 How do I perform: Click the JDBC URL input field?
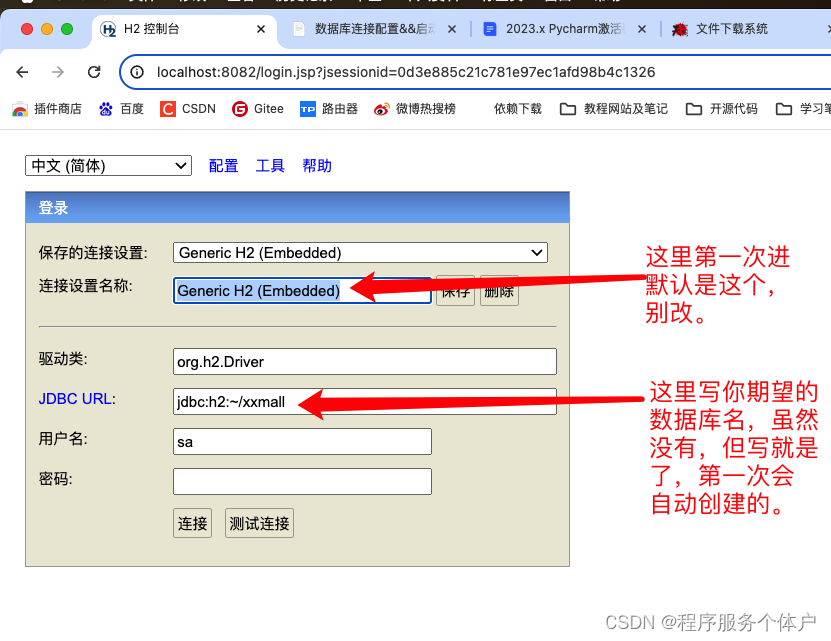pyautogui.click(x=365, y=401)
